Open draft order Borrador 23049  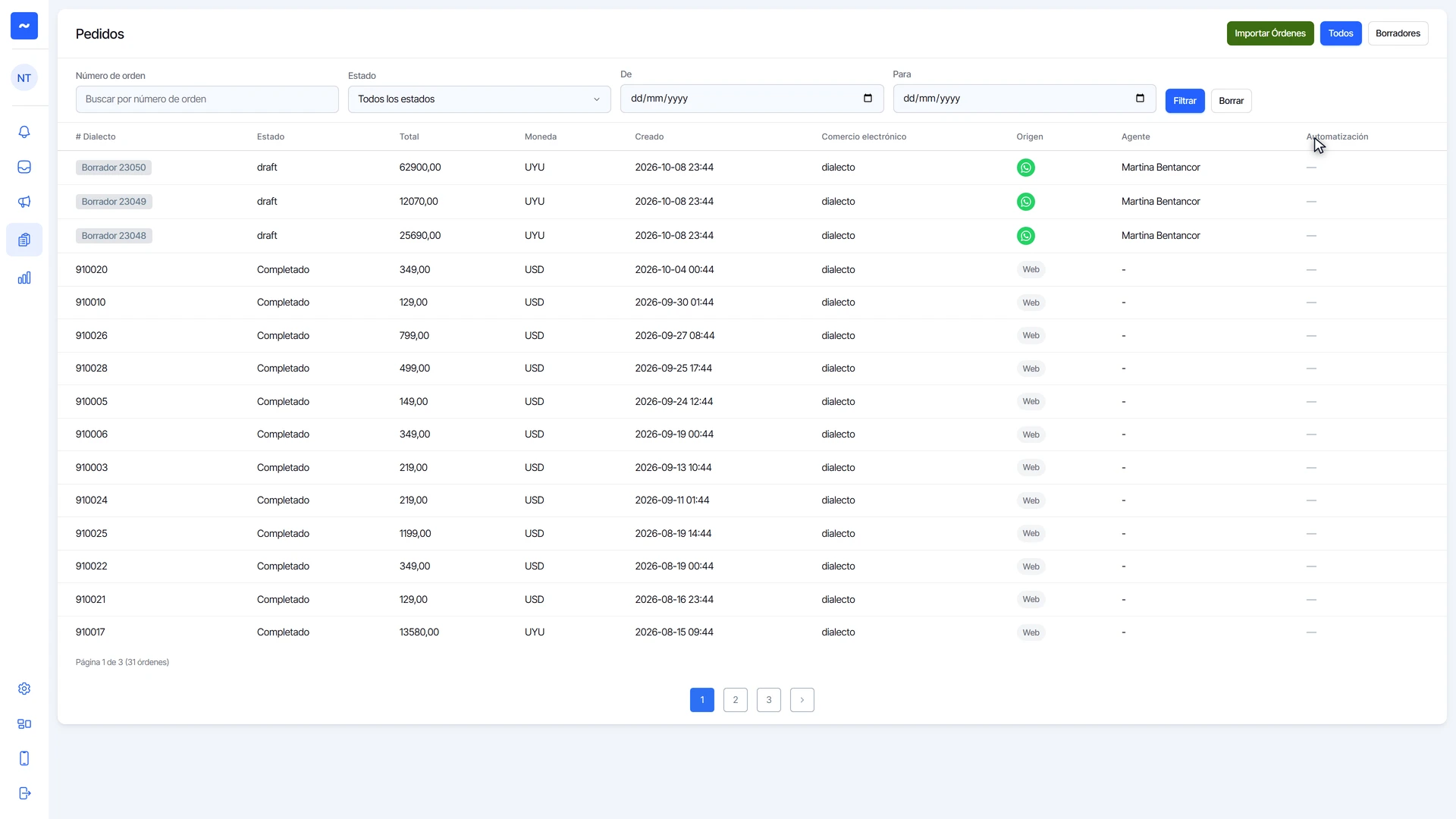[114, 202]
